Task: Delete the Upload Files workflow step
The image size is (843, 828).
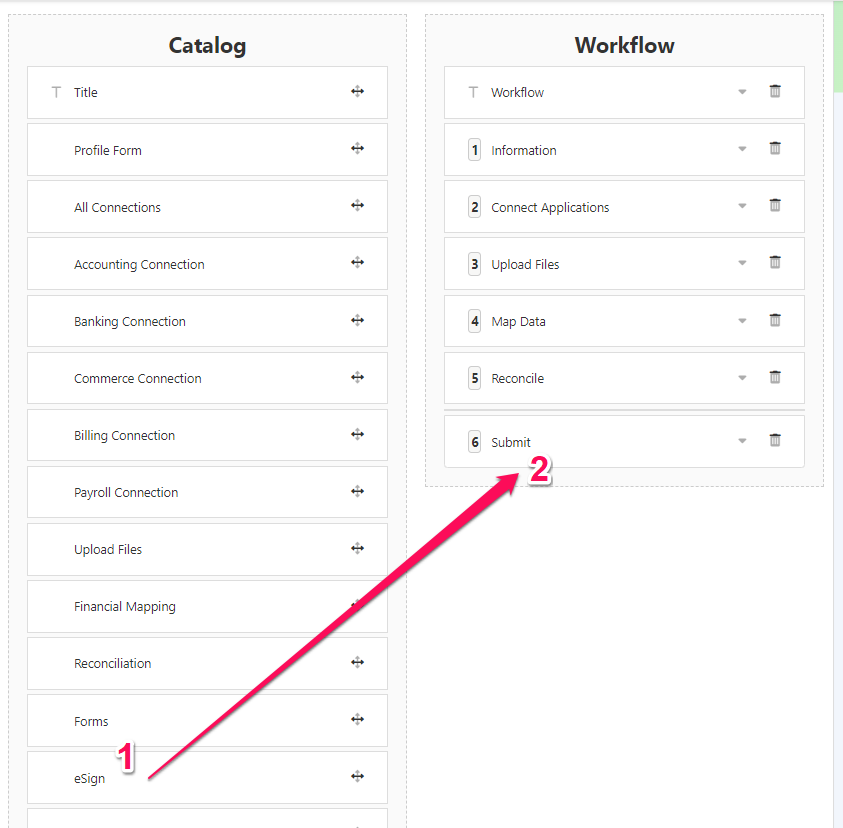Action: [x=775, y=263]
